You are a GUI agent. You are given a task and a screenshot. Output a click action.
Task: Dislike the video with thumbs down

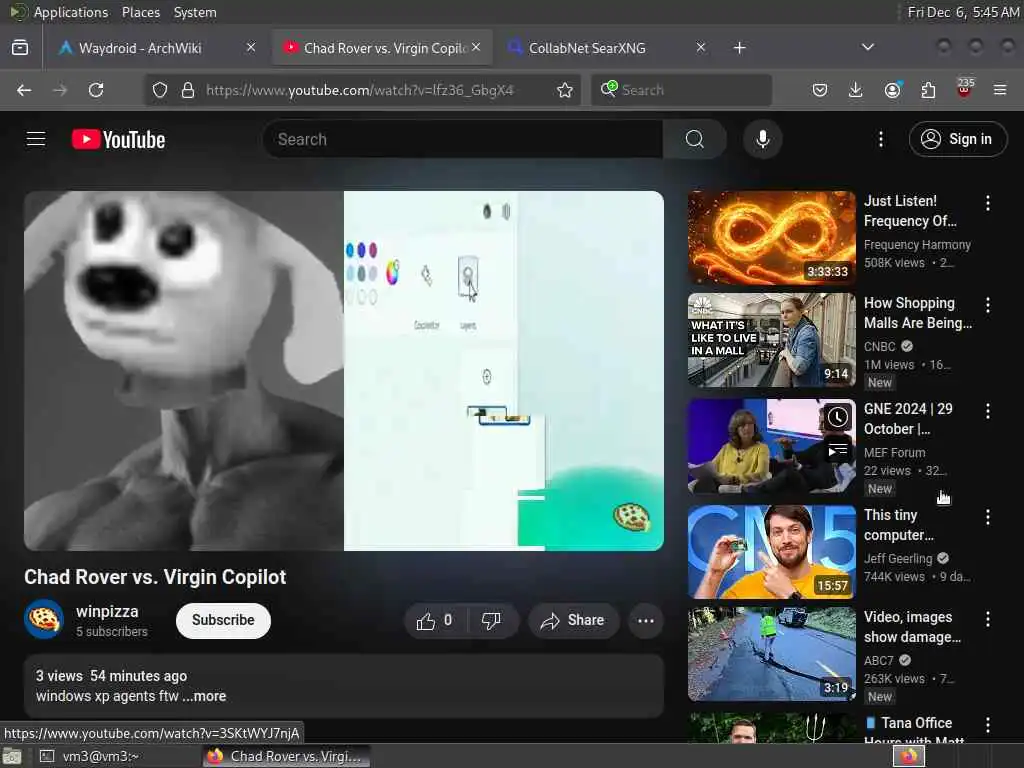491,620
